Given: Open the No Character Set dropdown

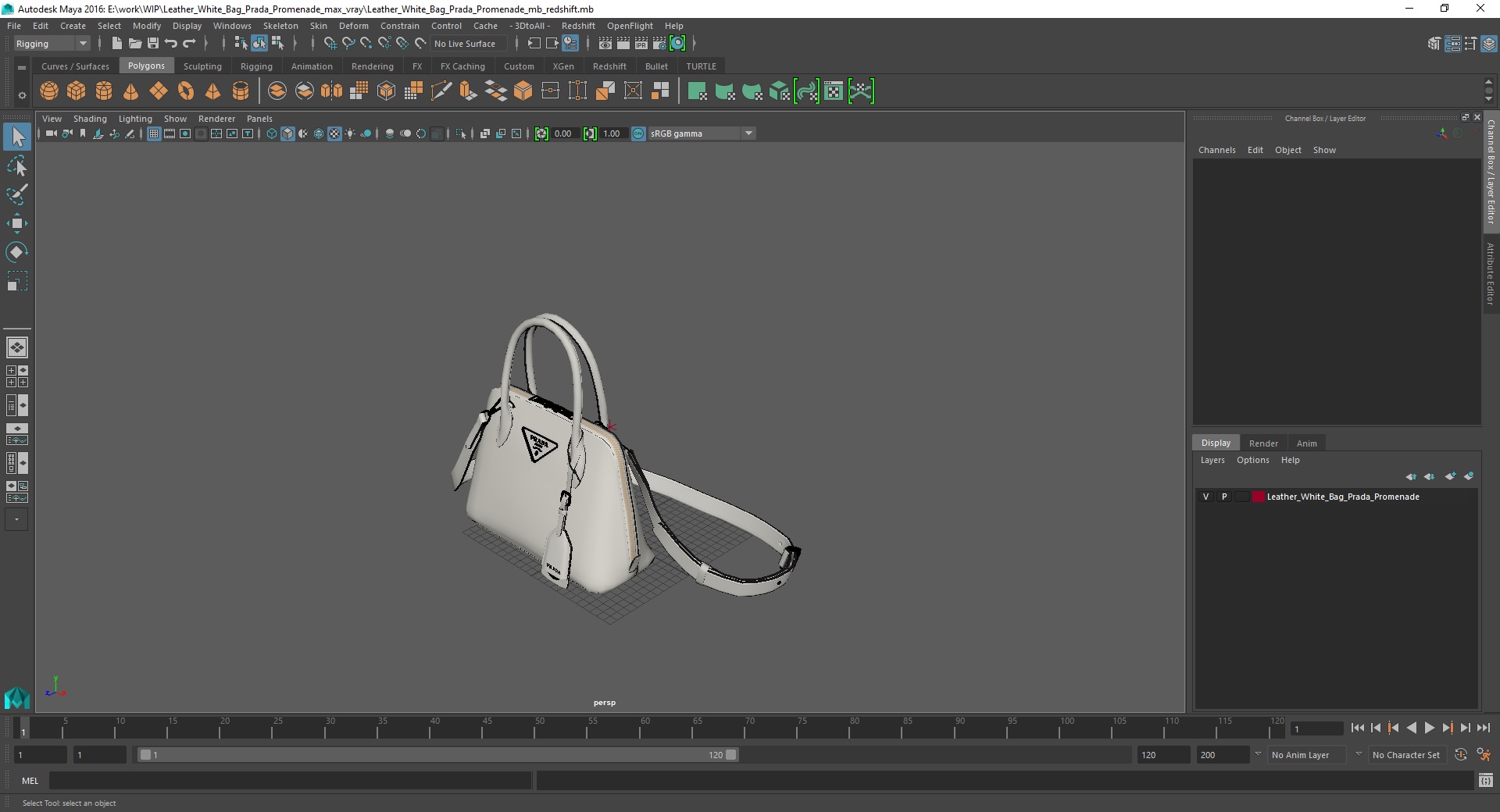Looking at the screenshot, I should pos(1409,755).
